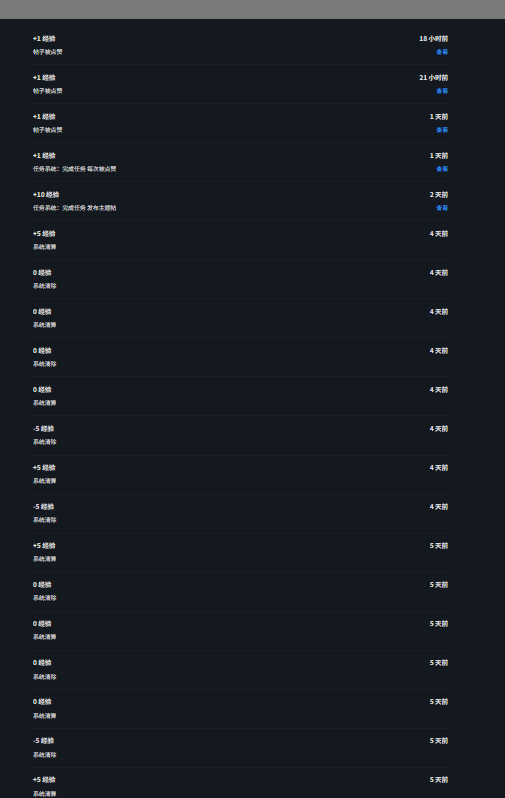Select the +10 经验 record title
505x798 pixels.
tap(46, 194)
